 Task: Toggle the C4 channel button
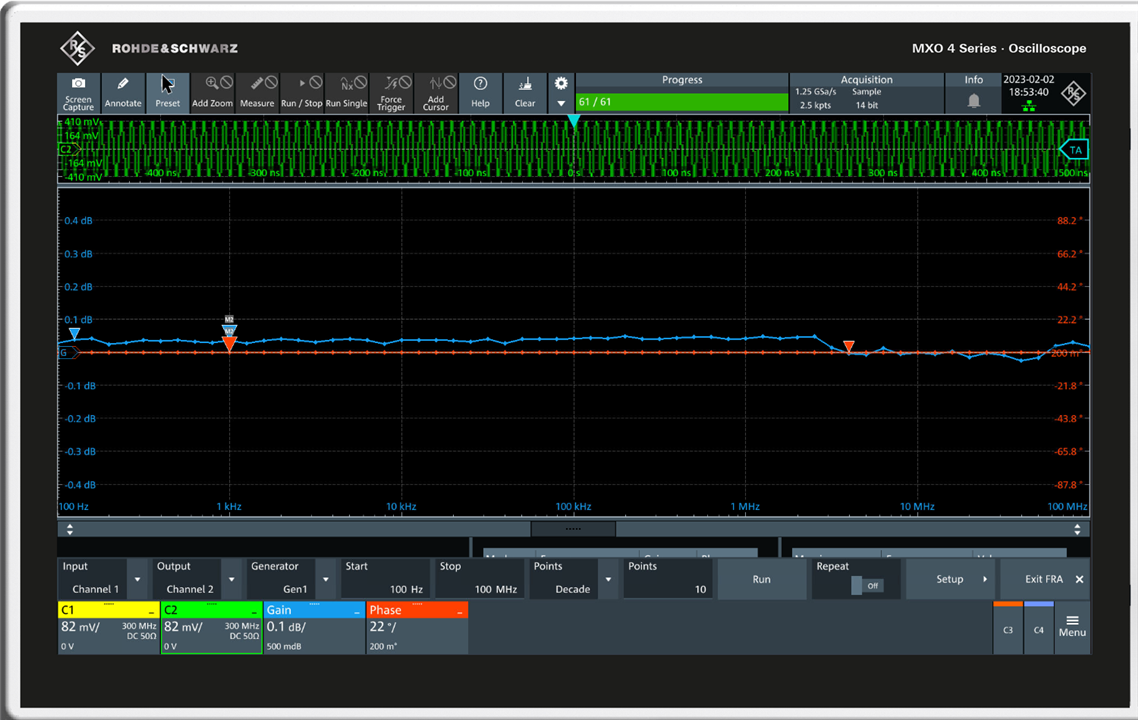tap(1039, 629)
